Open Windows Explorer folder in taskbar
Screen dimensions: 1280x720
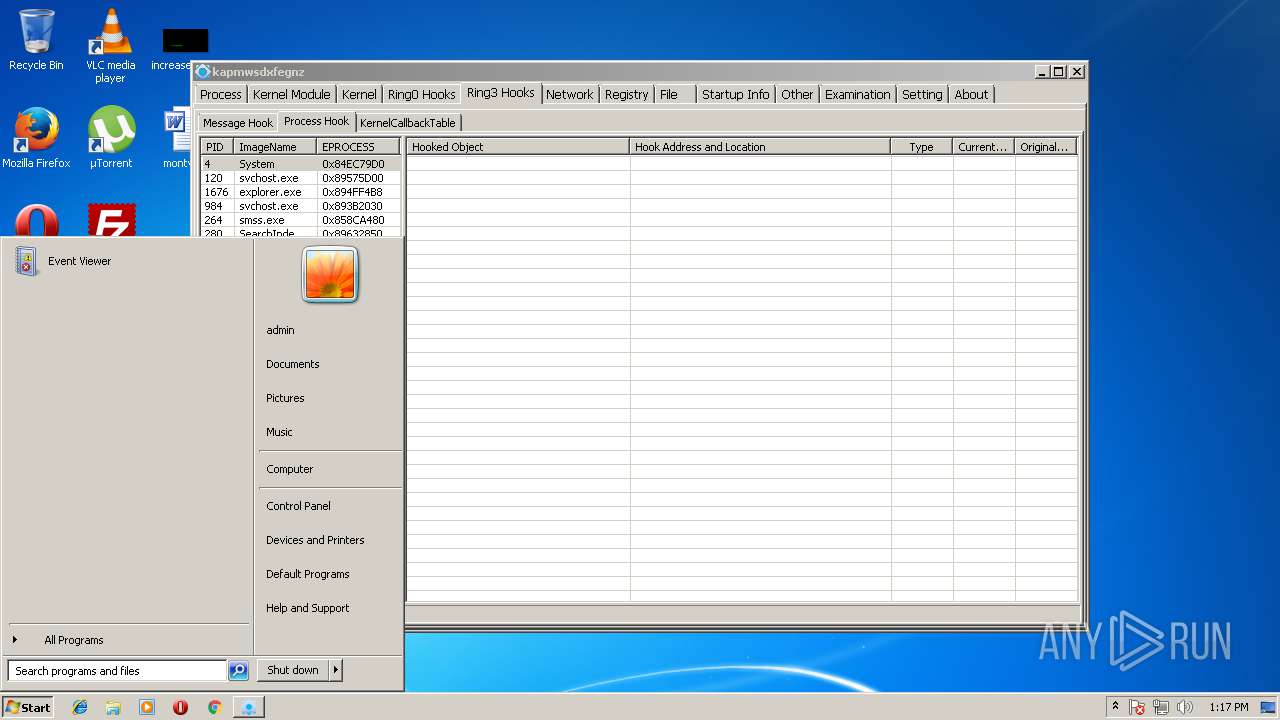113,707
